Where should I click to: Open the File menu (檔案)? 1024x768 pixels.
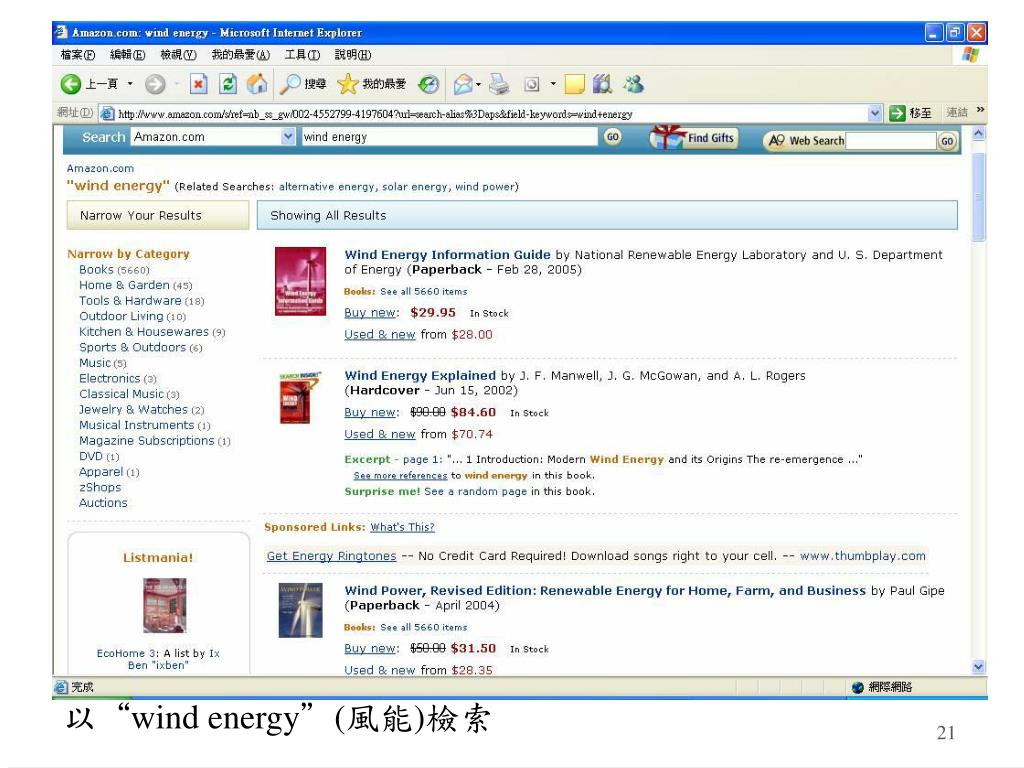coord(78,55)
